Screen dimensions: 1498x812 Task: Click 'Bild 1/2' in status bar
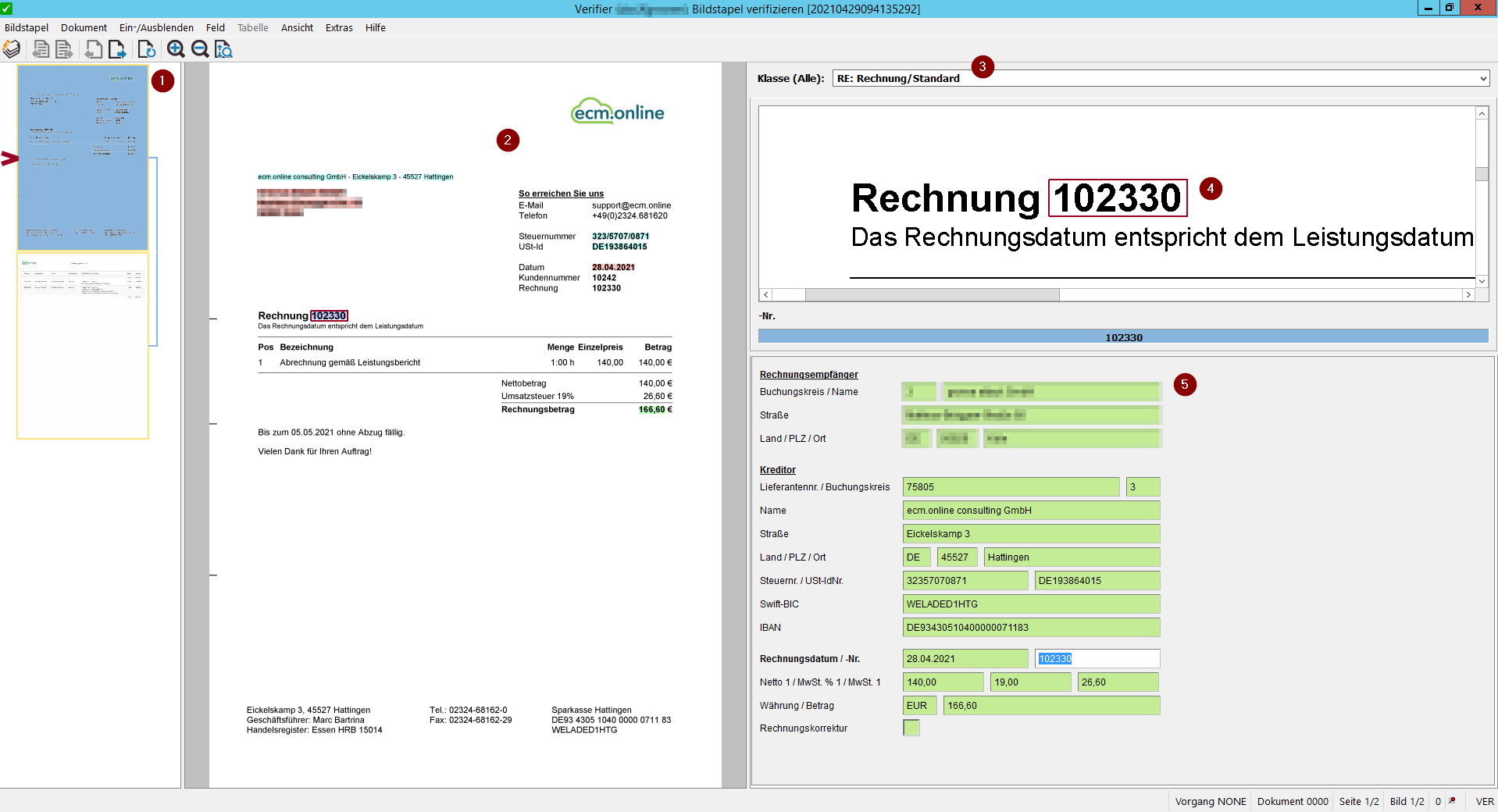[x=1407, y=801]
